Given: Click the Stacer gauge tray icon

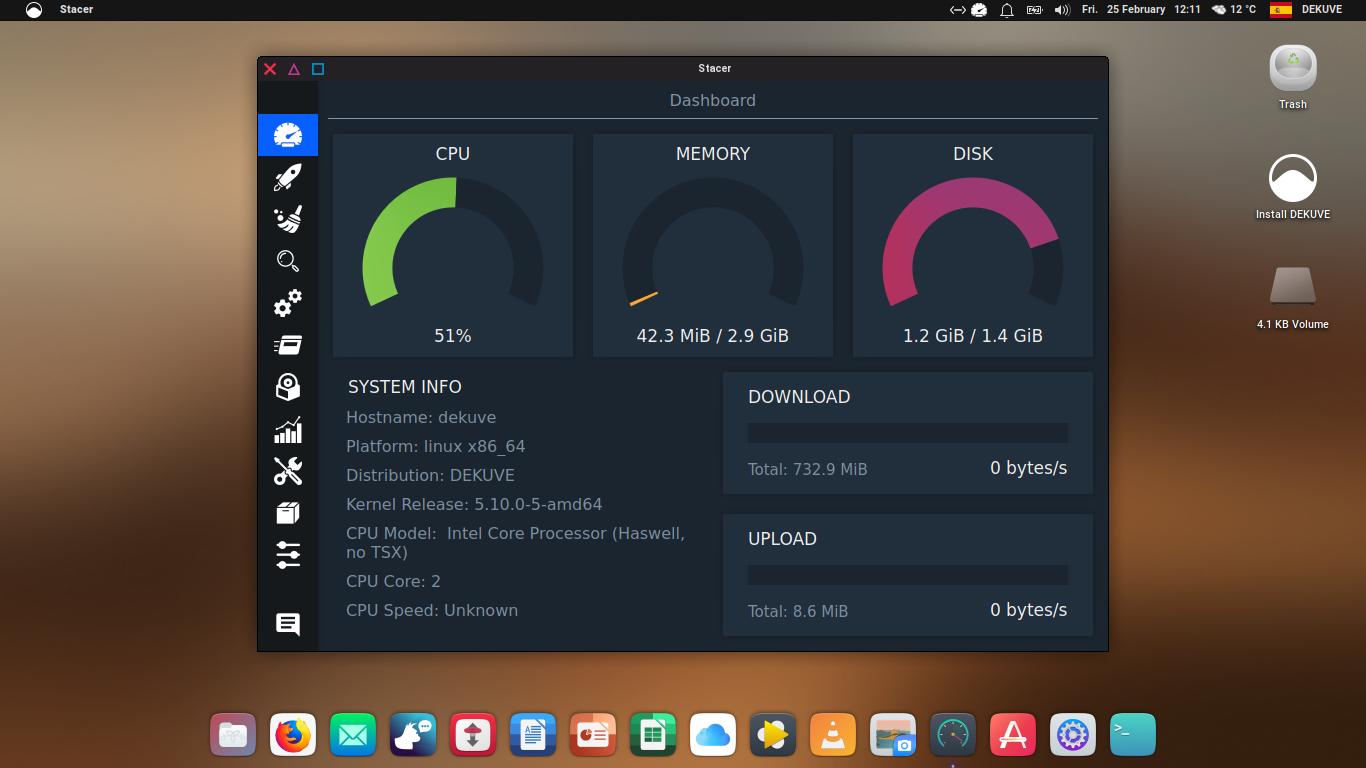Looking at the screenshot, I should tap(979, 10).
